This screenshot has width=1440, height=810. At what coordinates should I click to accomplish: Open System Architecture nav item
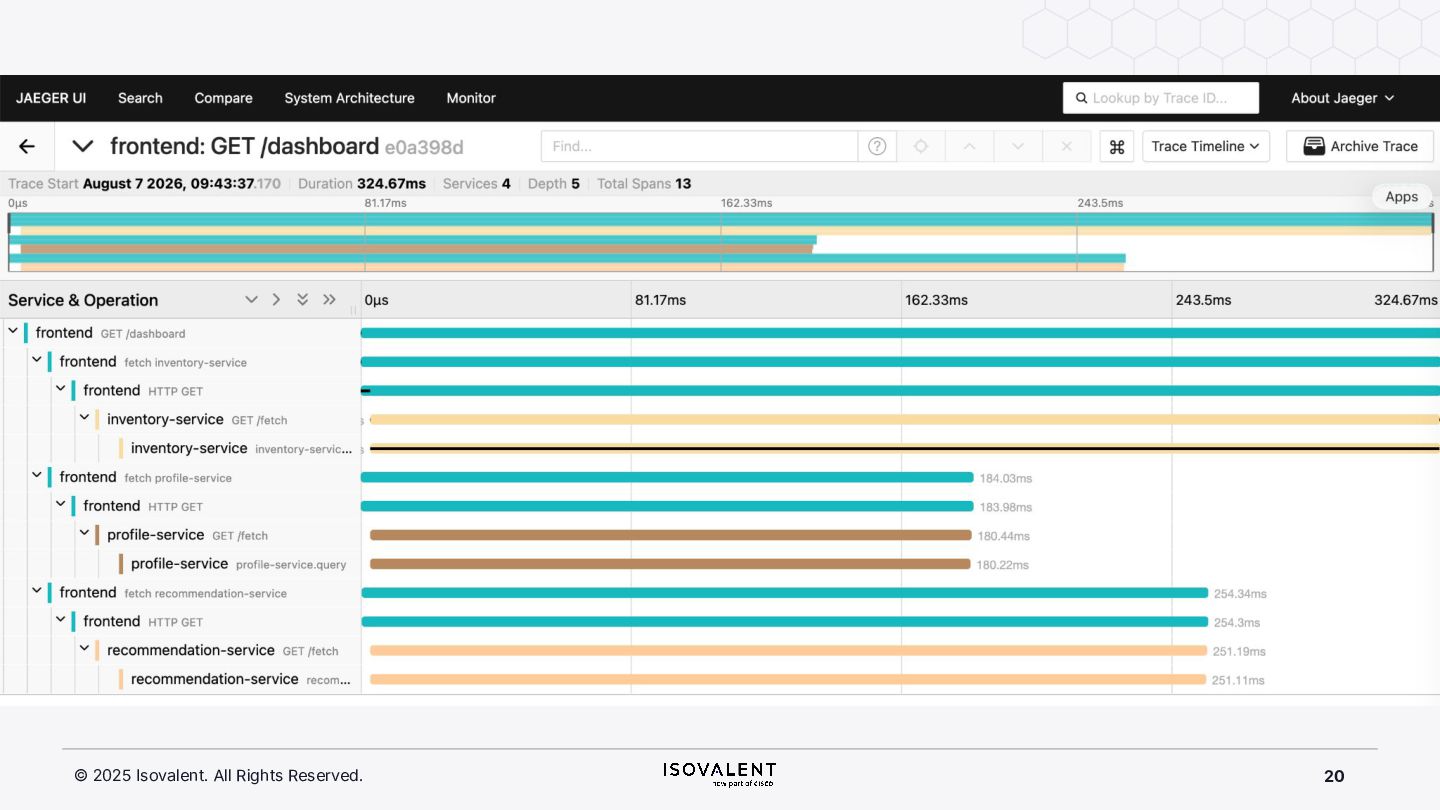click(349, 98)
